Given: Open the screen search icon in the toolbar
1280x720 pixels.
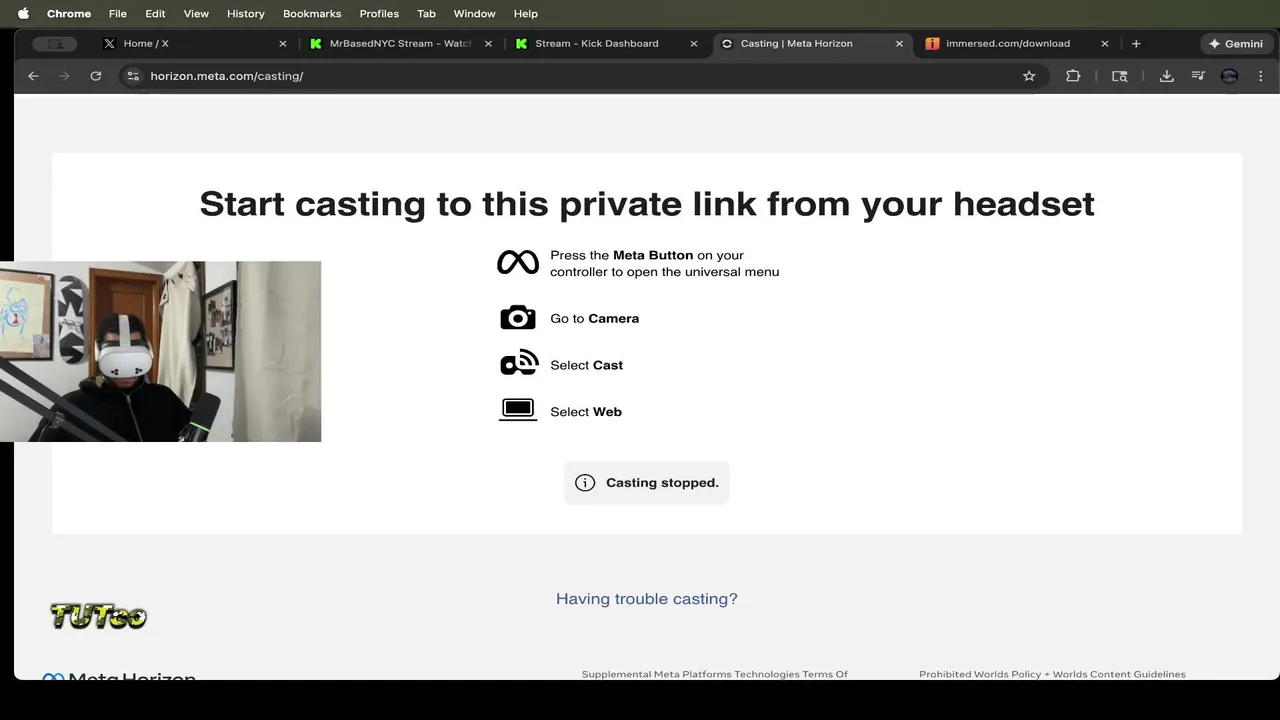Looking at the screenshot, I should [x=1120, y=76].
